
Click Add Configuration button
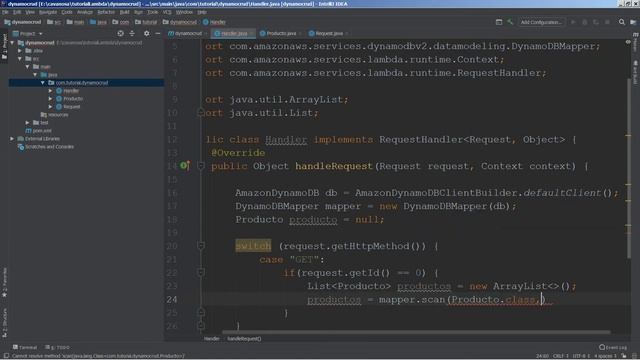coord(541,22)
